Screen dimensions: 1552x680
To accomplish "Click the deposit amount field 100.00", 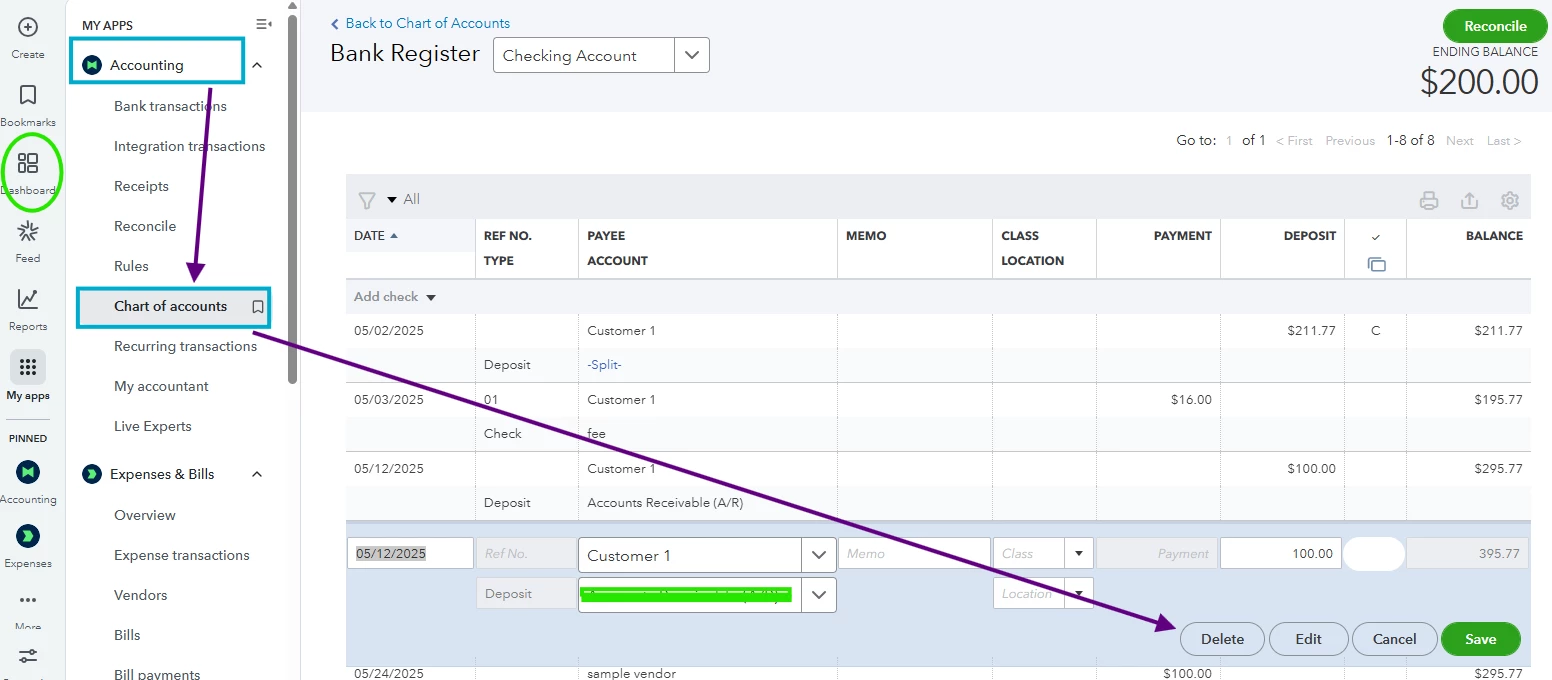I will point(1281,553).
